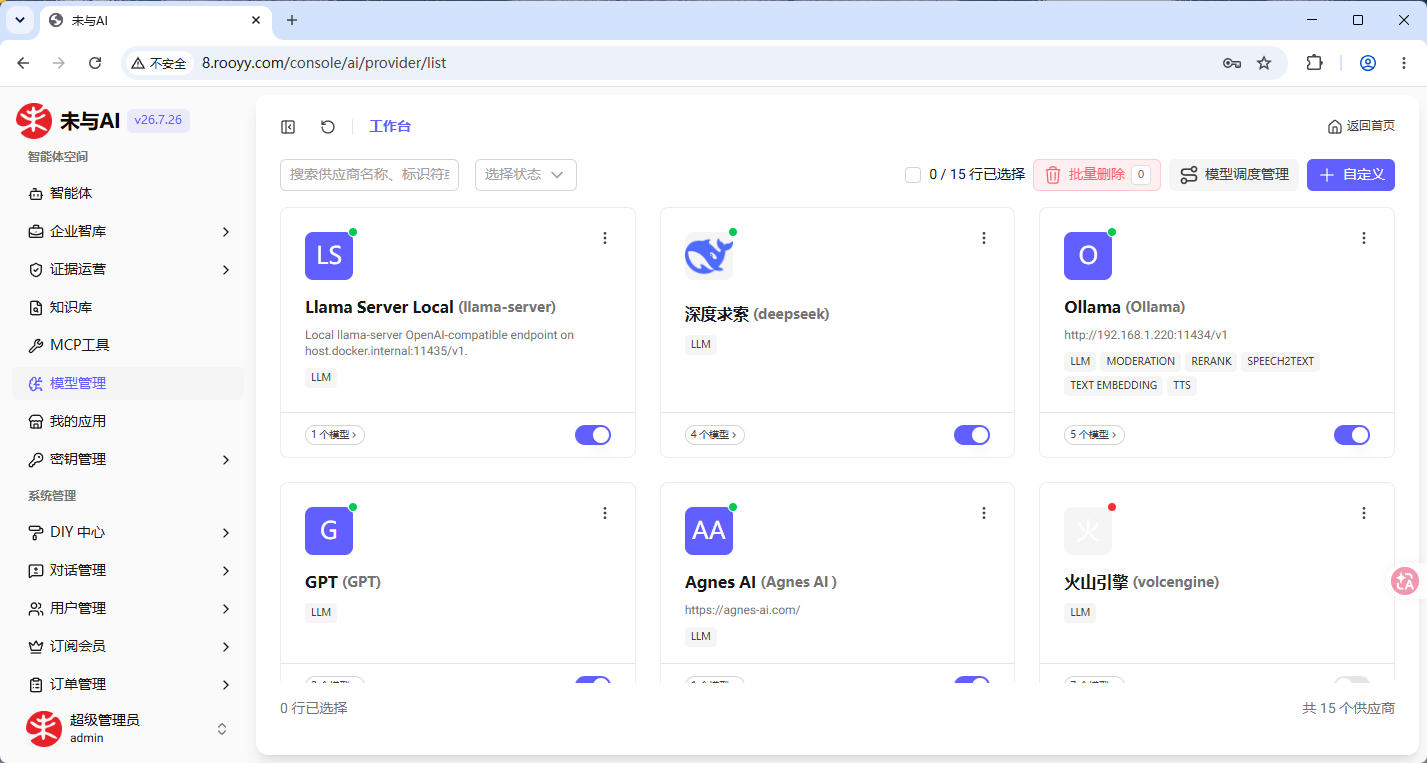Viewport: 1427px width, 763px height.
Task: Open the 选择状态 status dropdown
Action: [526, 174]
